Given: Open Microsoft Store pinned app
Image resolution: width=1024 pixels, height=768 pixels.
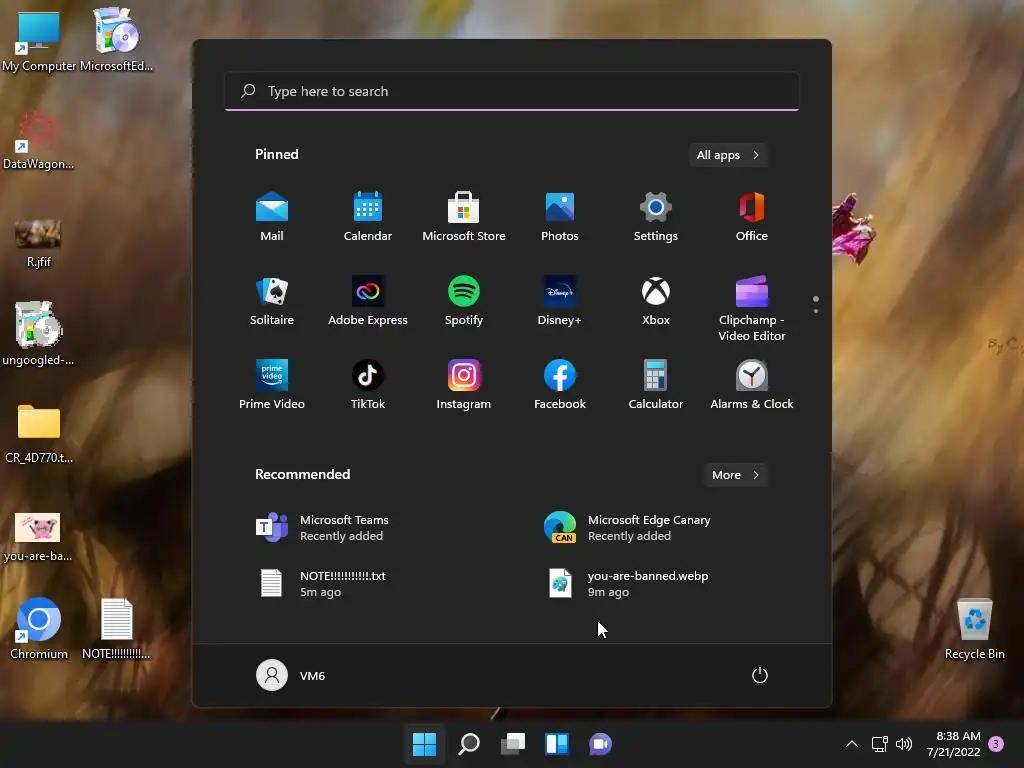Looking at the screenshot, I should click(464, 217).
